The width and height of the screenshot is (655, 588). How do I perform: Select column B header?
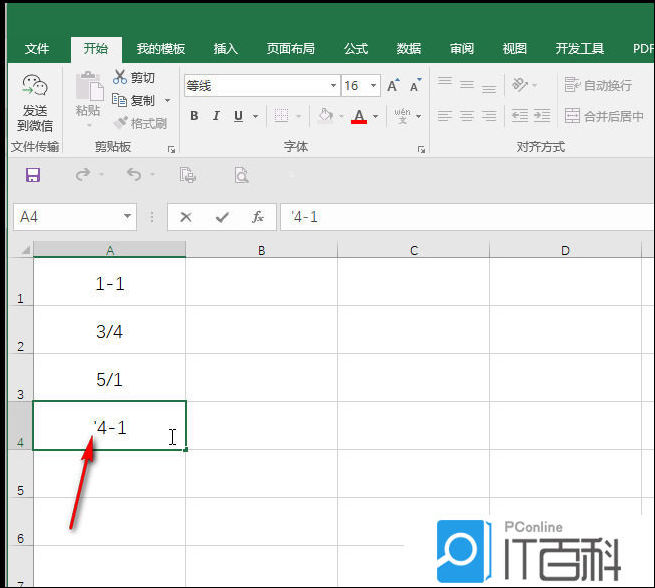pyautogui.click(x=261, y=250)
